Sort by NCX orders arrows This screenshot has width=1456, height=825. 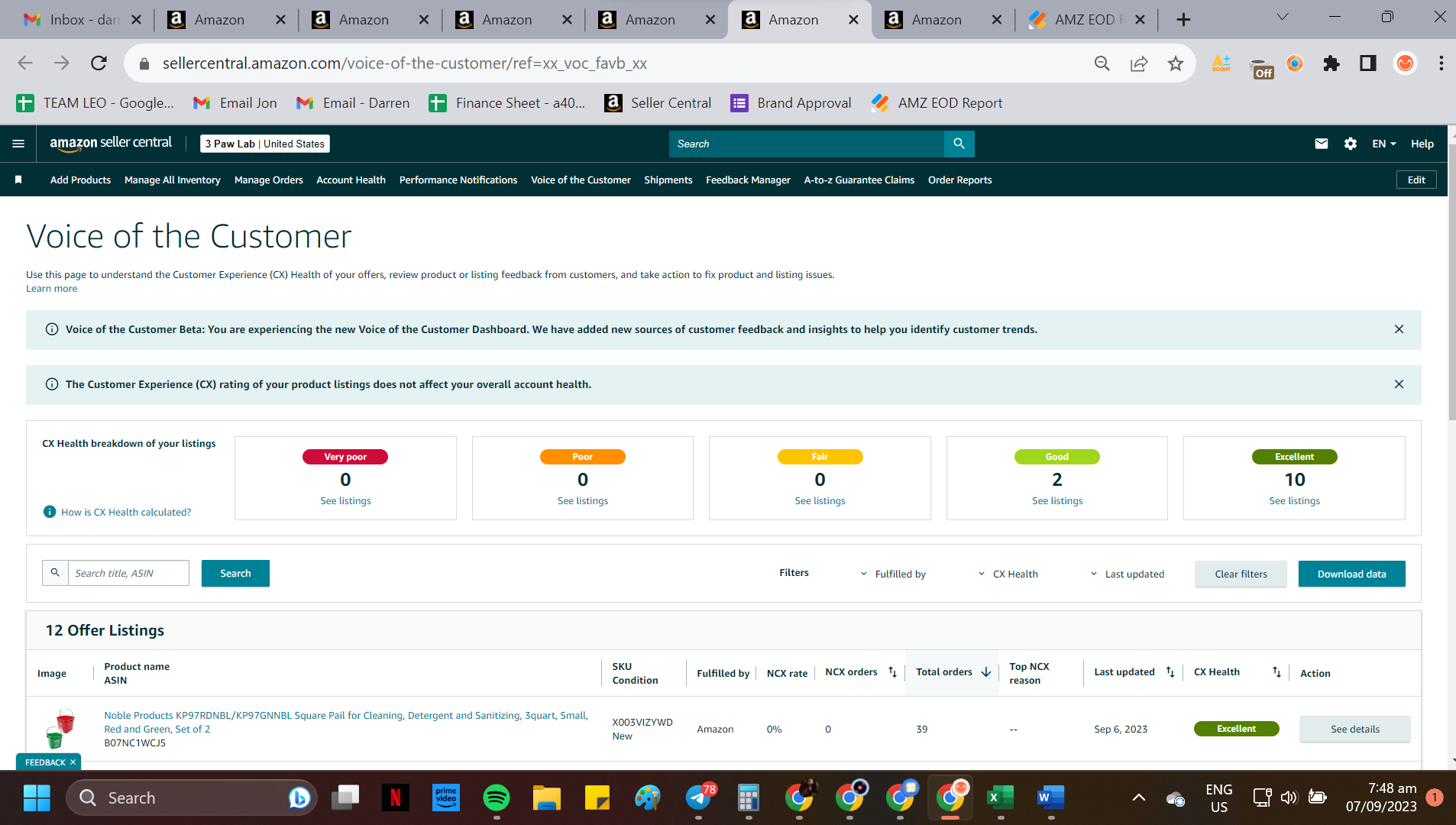pyautogui.click(x=892, y=672)
